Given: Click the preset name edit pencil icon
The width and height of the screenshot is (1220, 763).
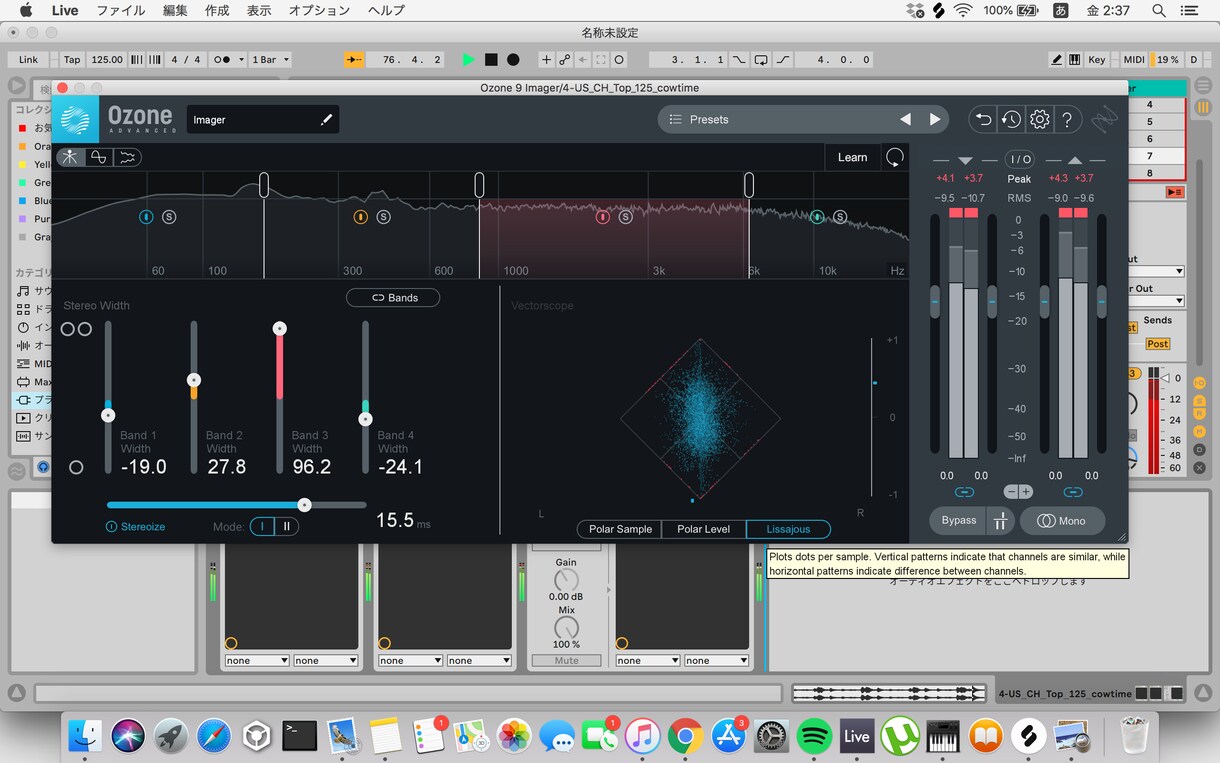Looking at the screenshot, I should [326, 120].
